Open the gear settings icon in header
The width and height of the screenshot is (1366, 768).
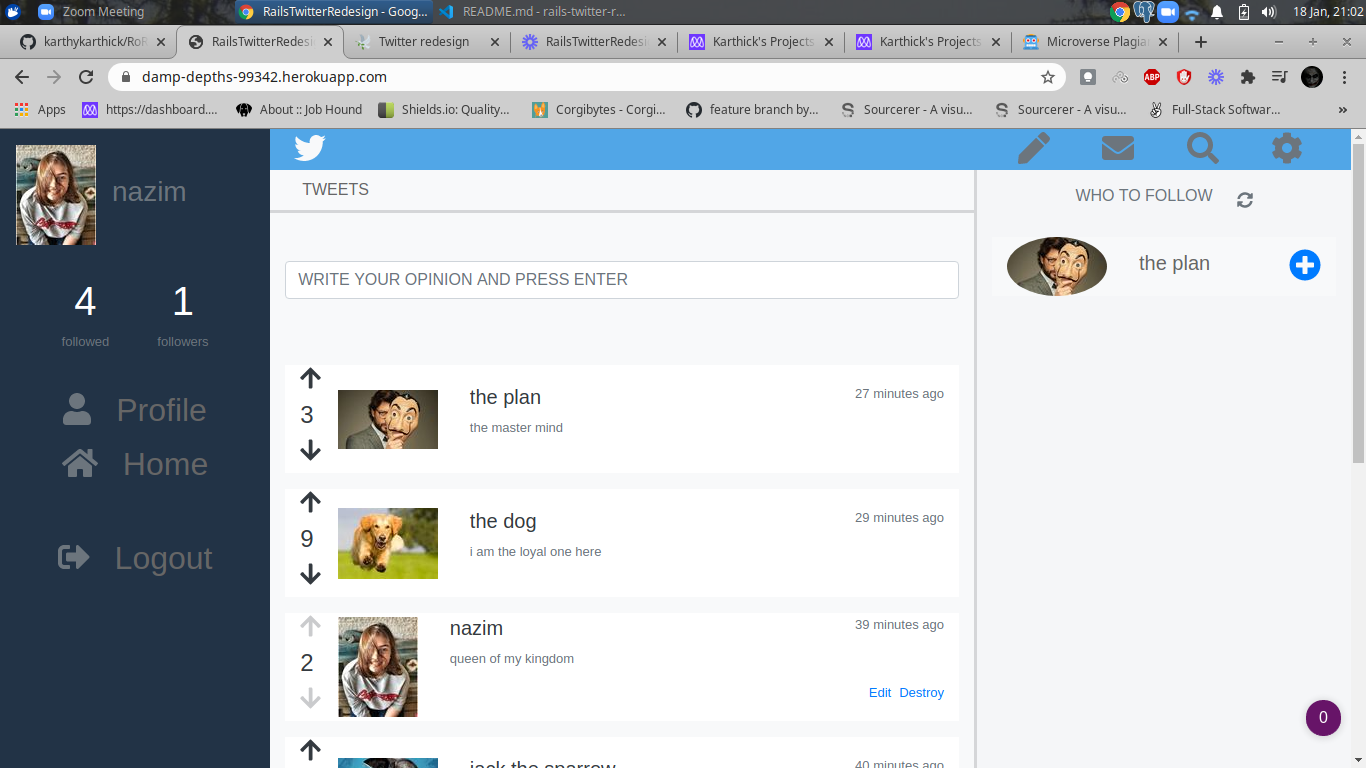tap(1286, 148)
